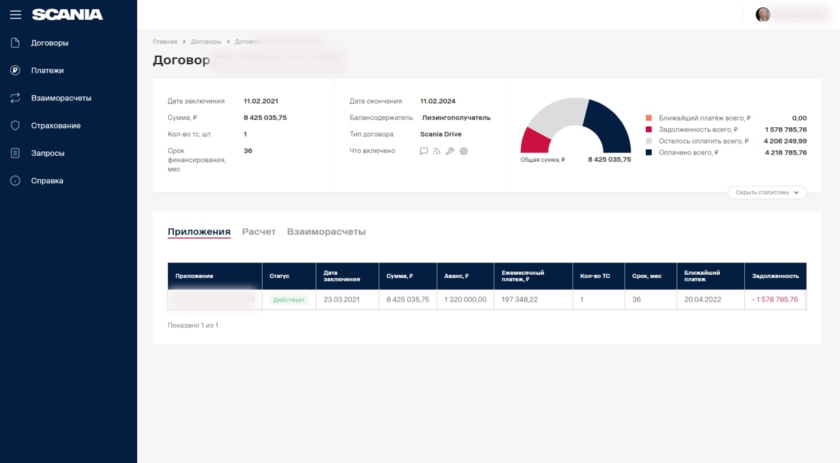
Task: Select the Приложения tab
Action: 199,231
